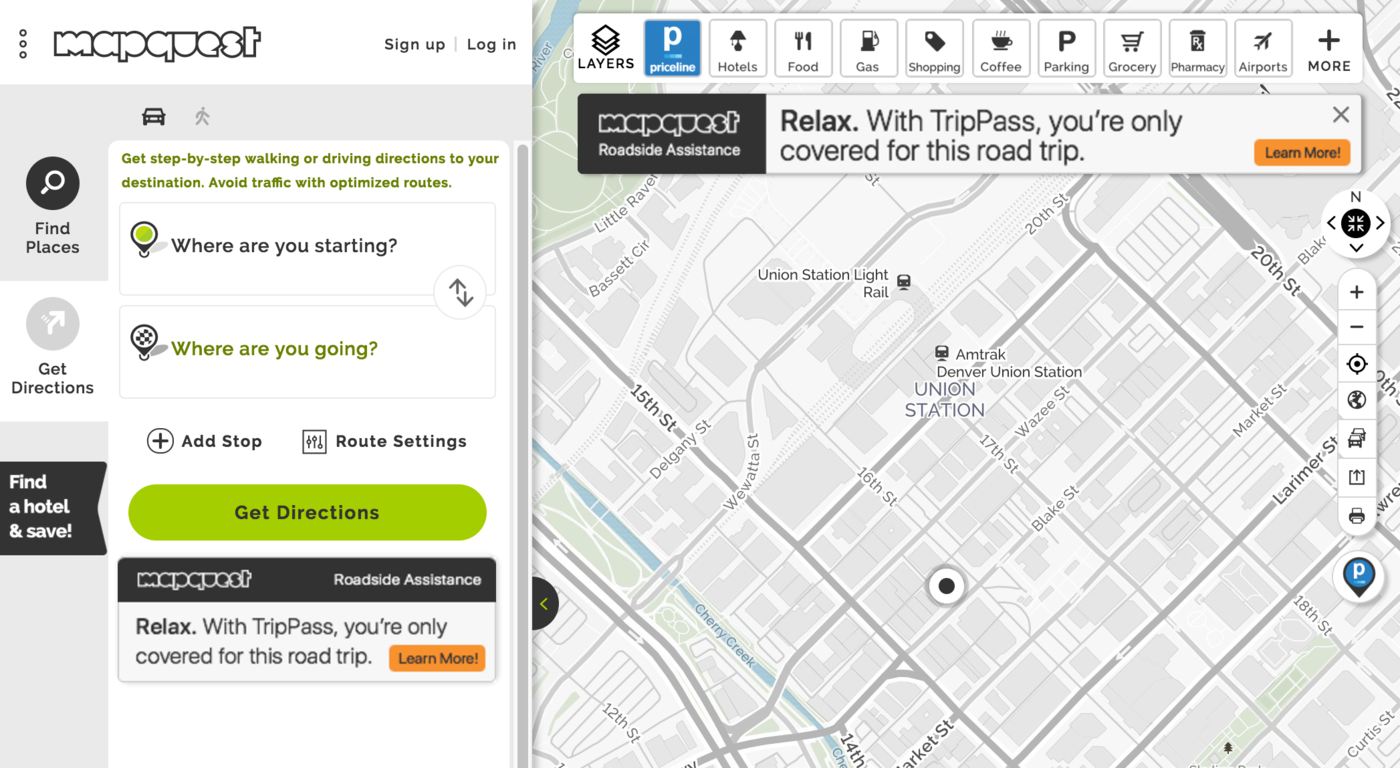This screenshot has width=1400, height=768.
Task: Share the map
Action: pyautogui.click(x=1357, y=477)
